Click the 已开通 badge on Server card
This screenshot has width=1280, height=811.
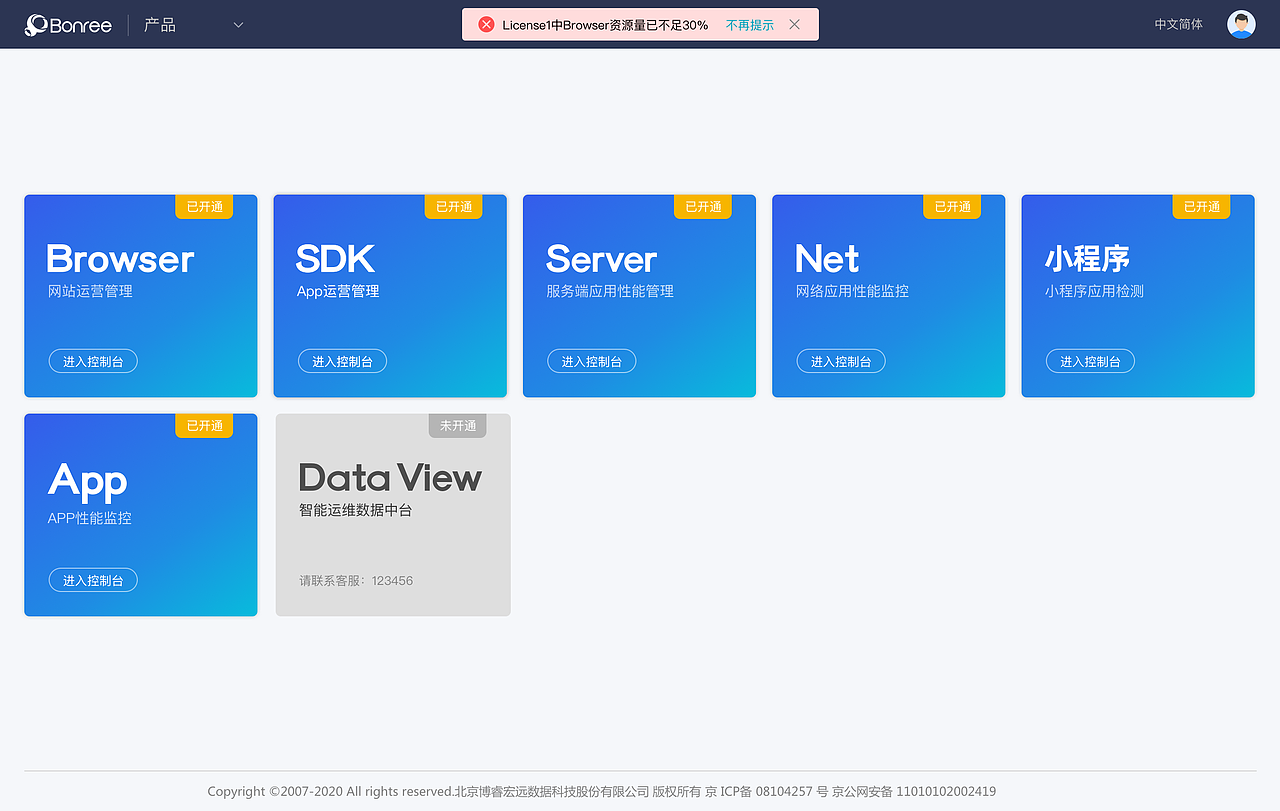click(703, 206)
